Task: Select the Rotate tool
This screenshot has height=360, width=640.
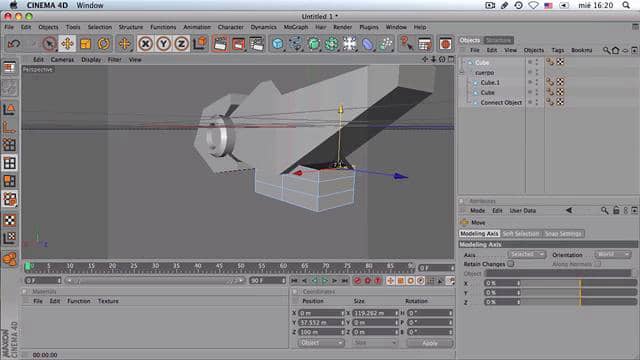Action: [104, 44]
